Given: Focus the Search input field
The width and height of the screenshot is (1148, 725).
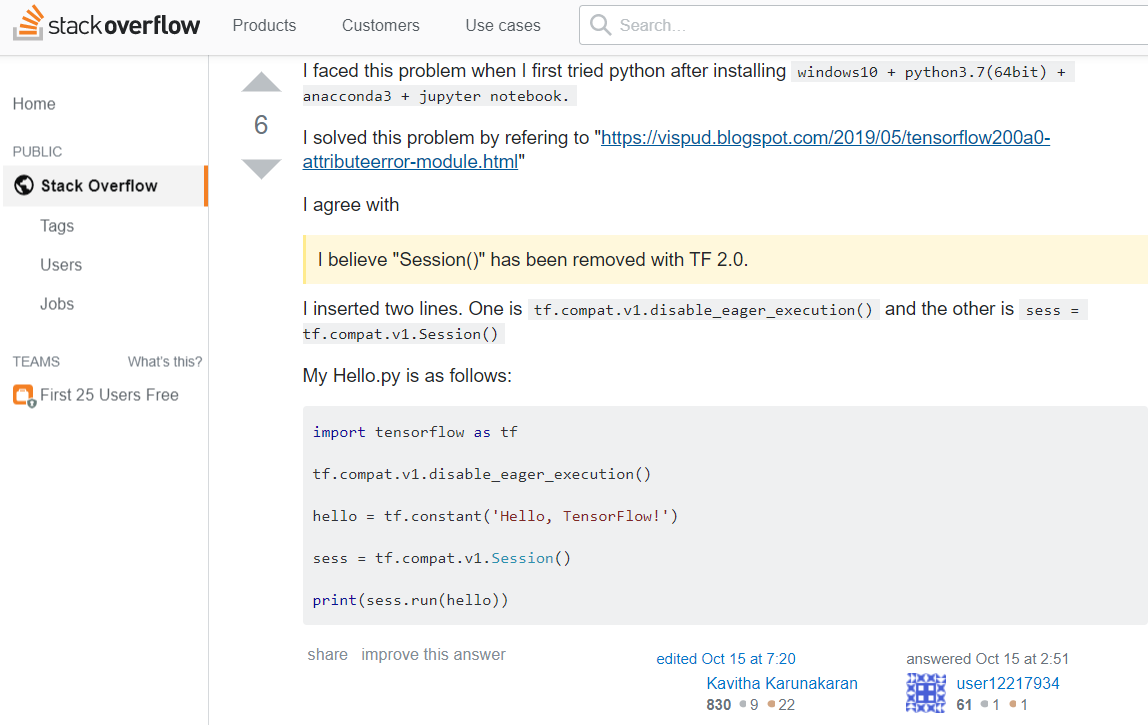Looking at the screenshot, I should (864, 25).
